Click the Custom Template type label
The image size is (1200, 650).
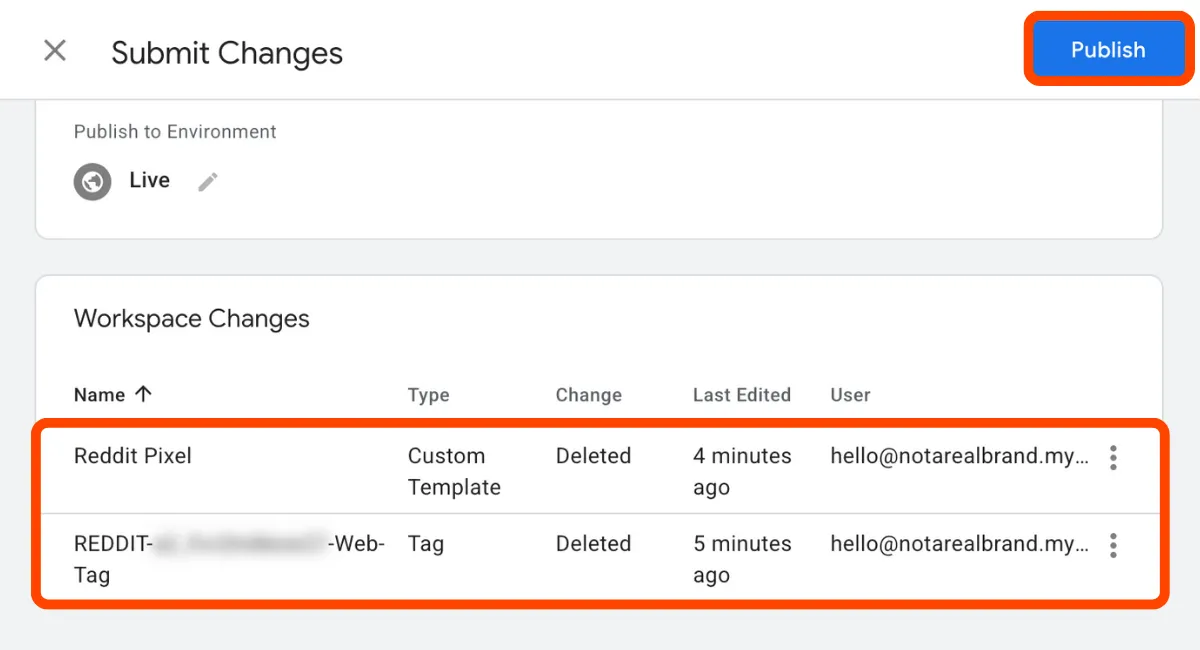coord(446,470)
